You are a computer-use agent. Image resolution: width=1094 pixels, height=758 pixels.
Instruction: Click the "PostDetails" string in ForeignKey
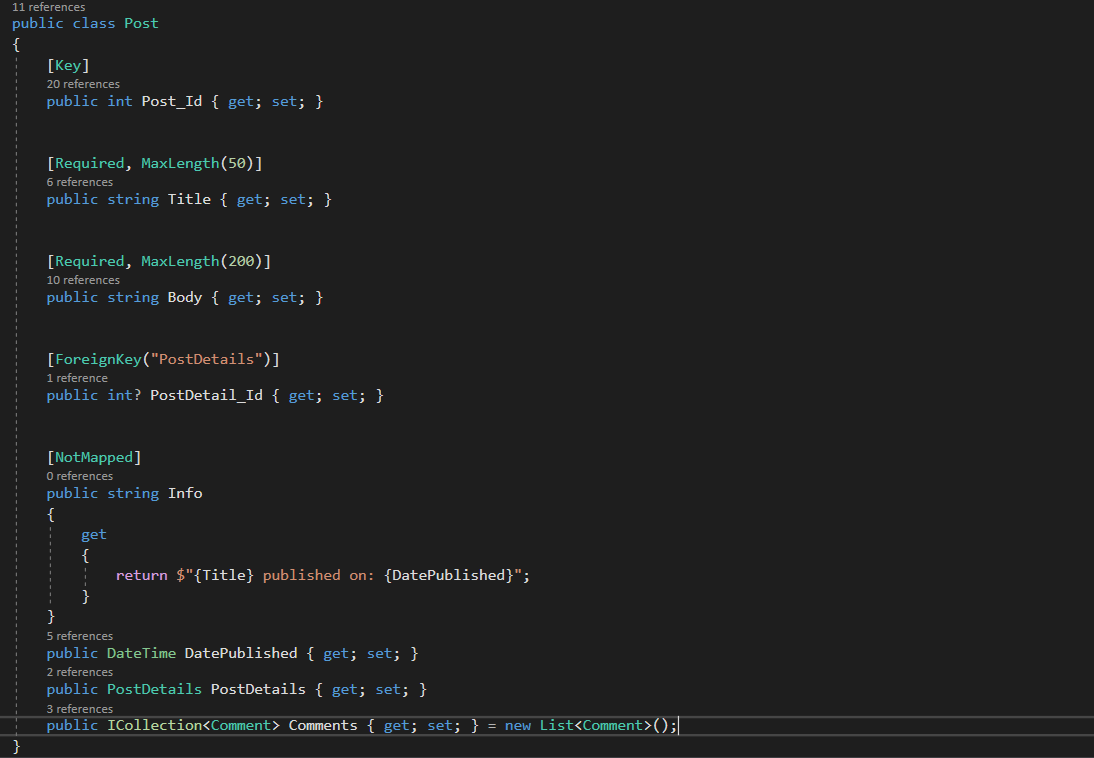207,359
